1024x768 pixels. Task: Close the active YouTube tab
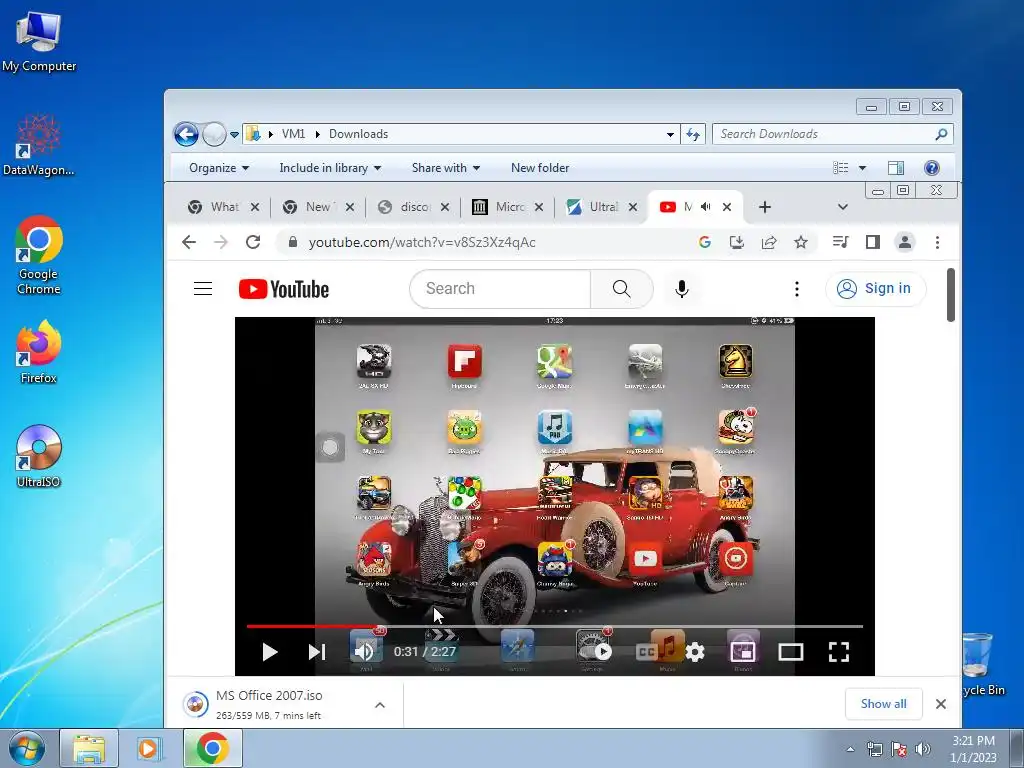727,207
